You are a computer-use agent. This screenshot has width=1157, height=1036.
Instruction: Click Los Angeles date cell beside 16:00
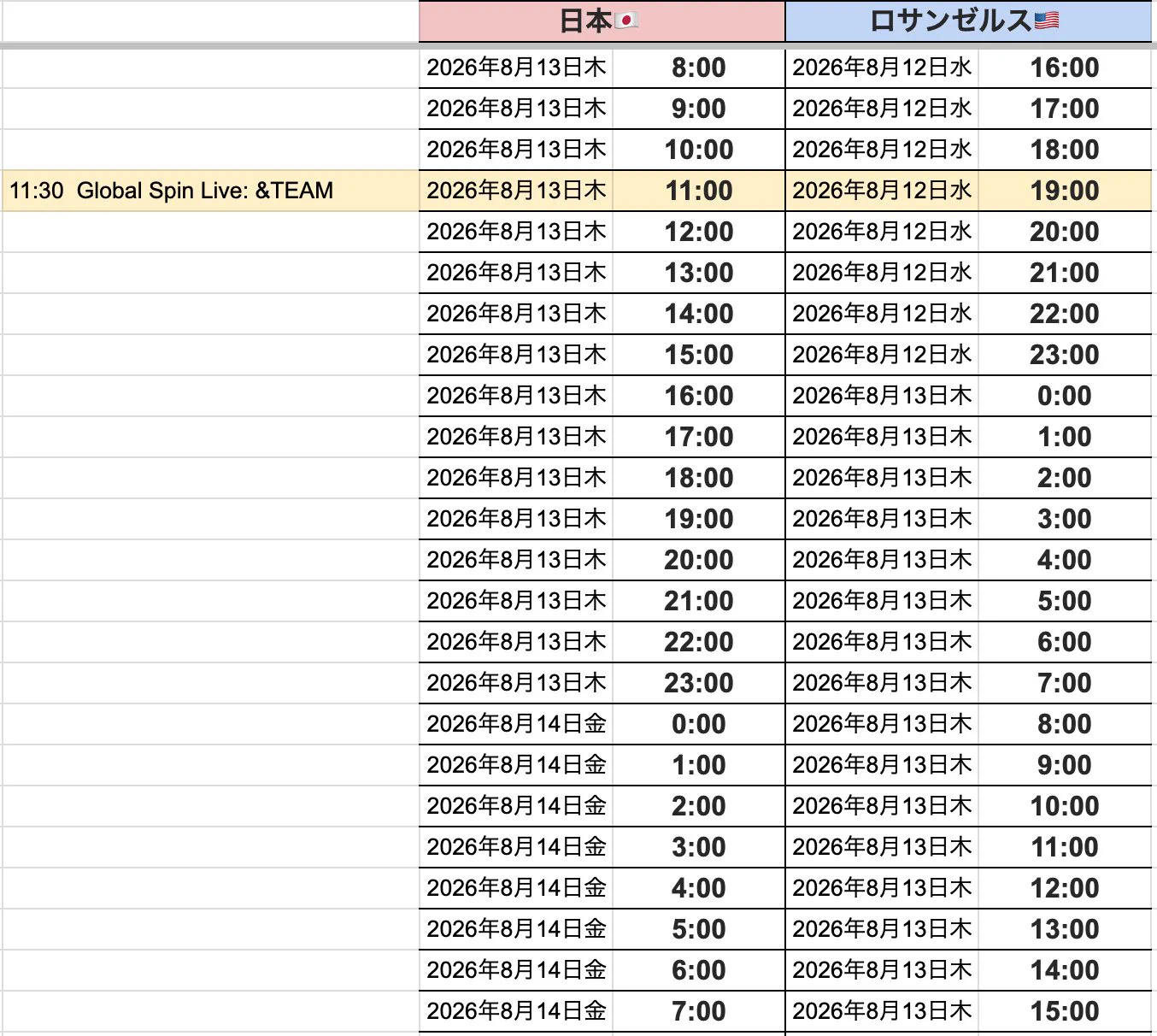coord(882,68)
